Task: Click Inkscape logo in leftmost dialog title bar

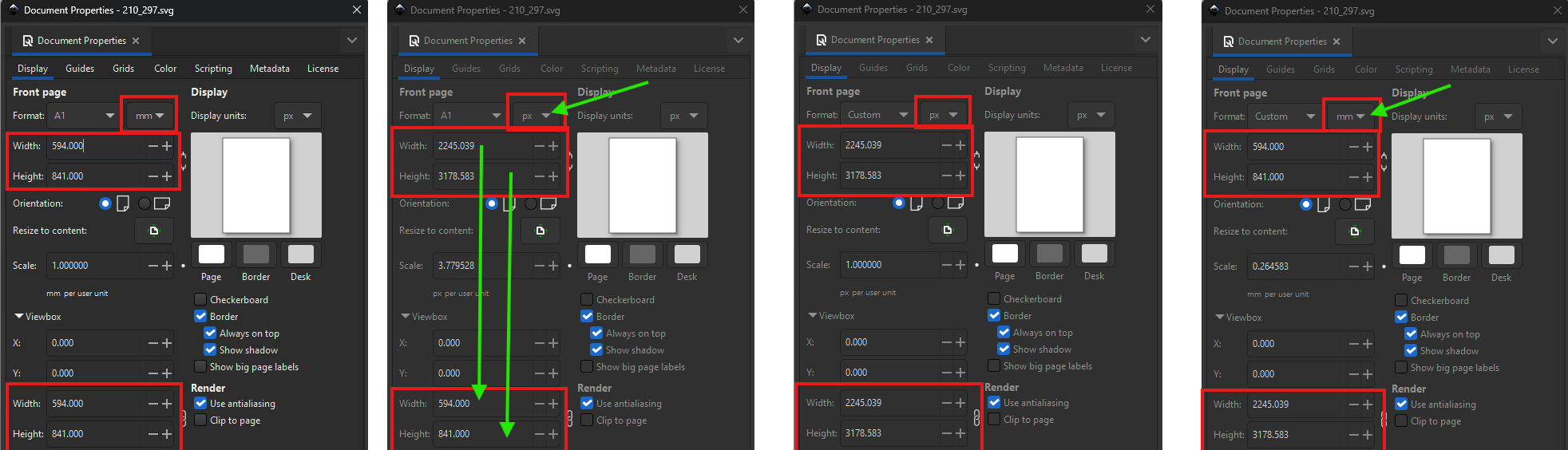Action: (13, 10)
